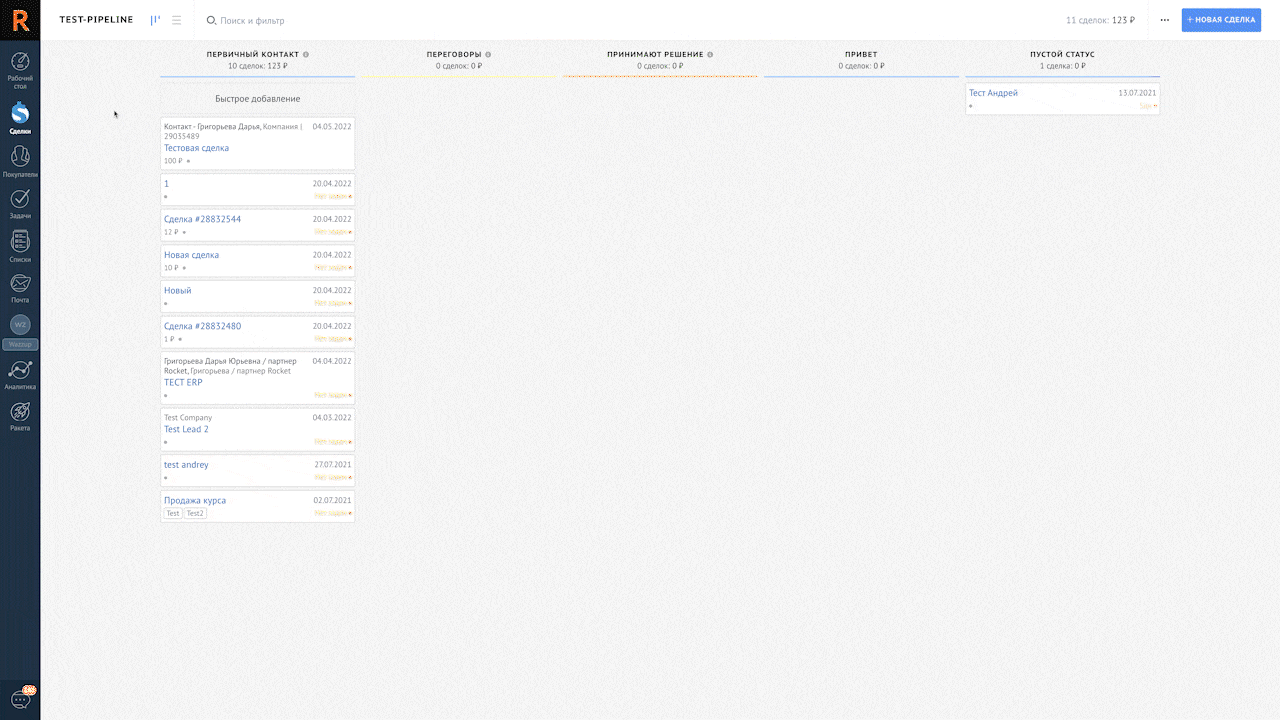The height and width of the screenshot is (720, 1280).
Task: Click the orange R logo
Action: click(x=19, y=20)
